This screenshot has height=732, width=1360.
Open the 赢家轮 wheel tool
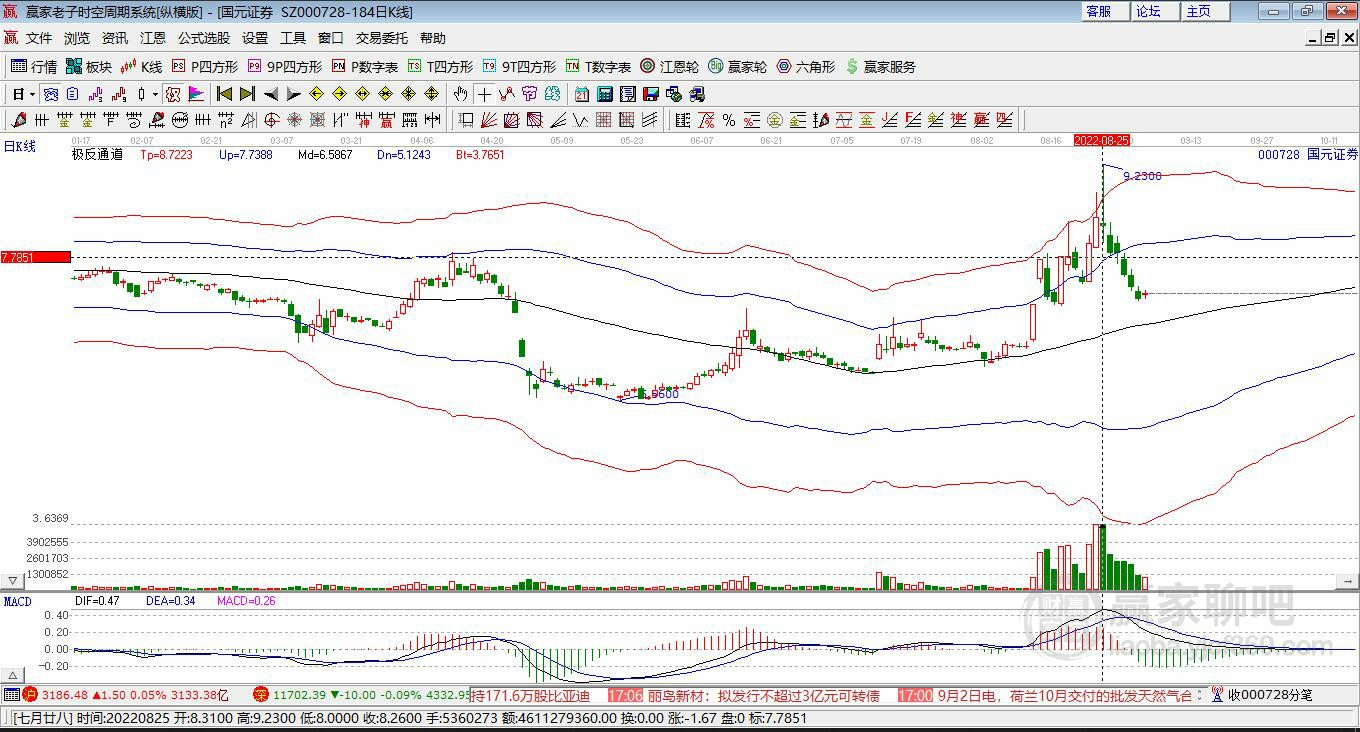(x=737, y=67)
